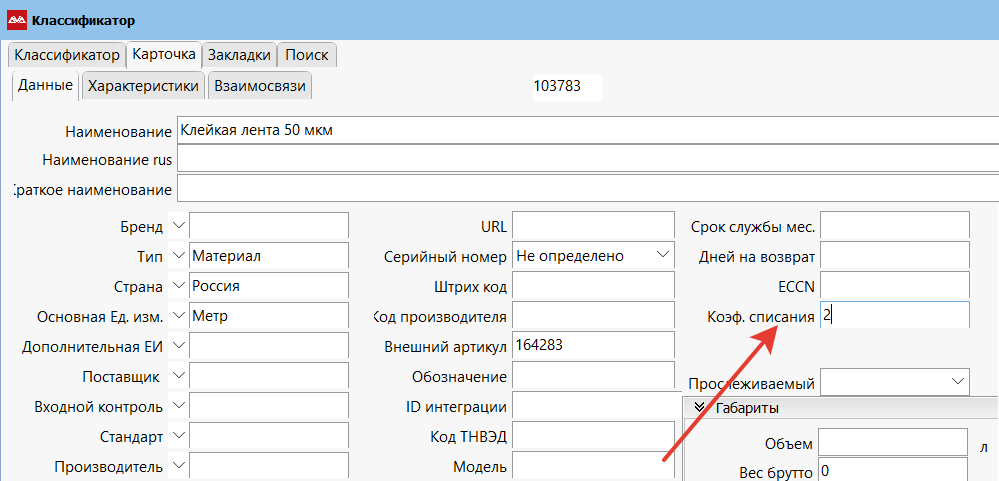Screen dimensions: 999x481
Task: Expand the Страна dropdown arrow
Action: pos(178,286)
